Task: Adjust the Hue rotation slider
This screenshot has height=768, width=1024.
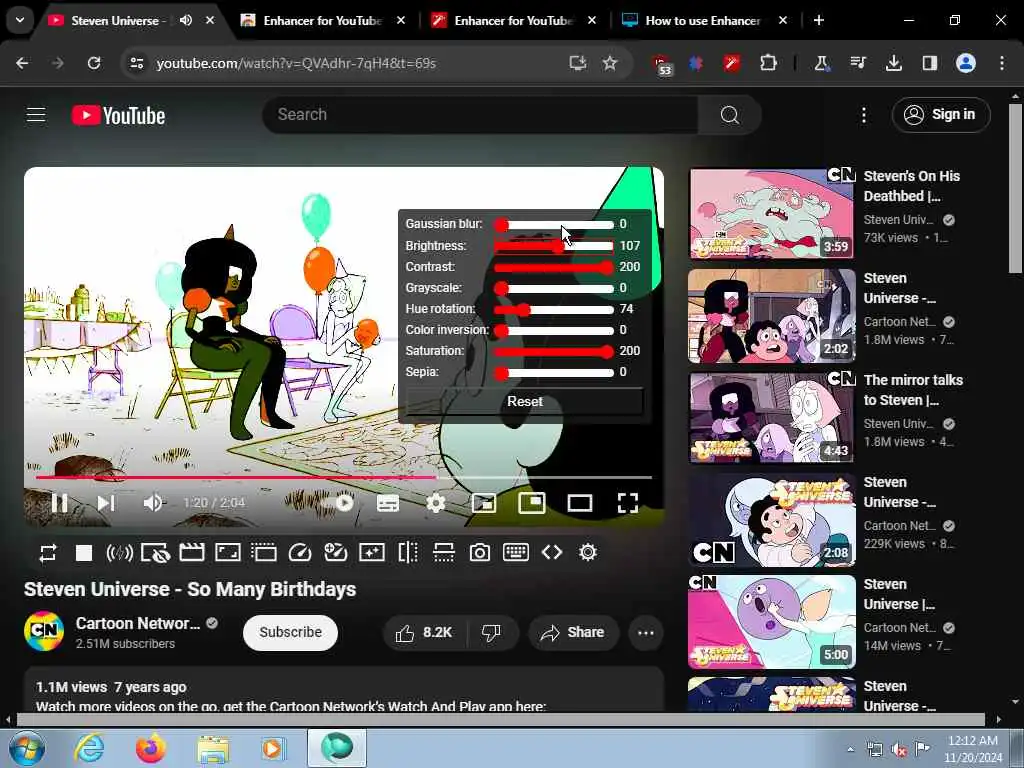Action: 554,309
